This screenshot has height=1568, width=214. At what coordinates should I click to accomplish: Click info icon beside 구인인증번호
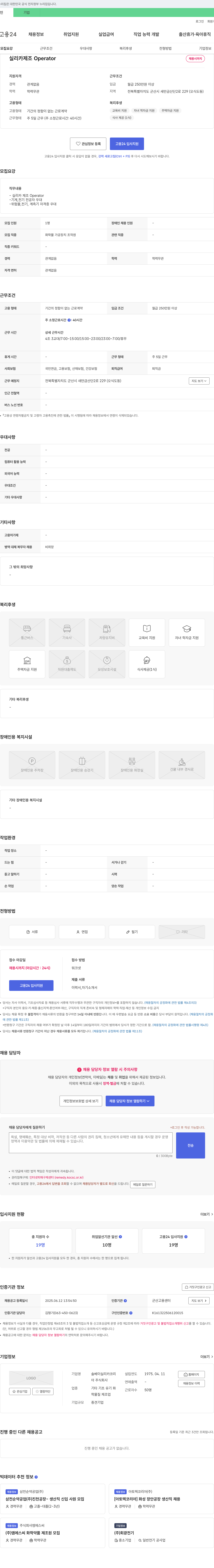click(131, 1313)
